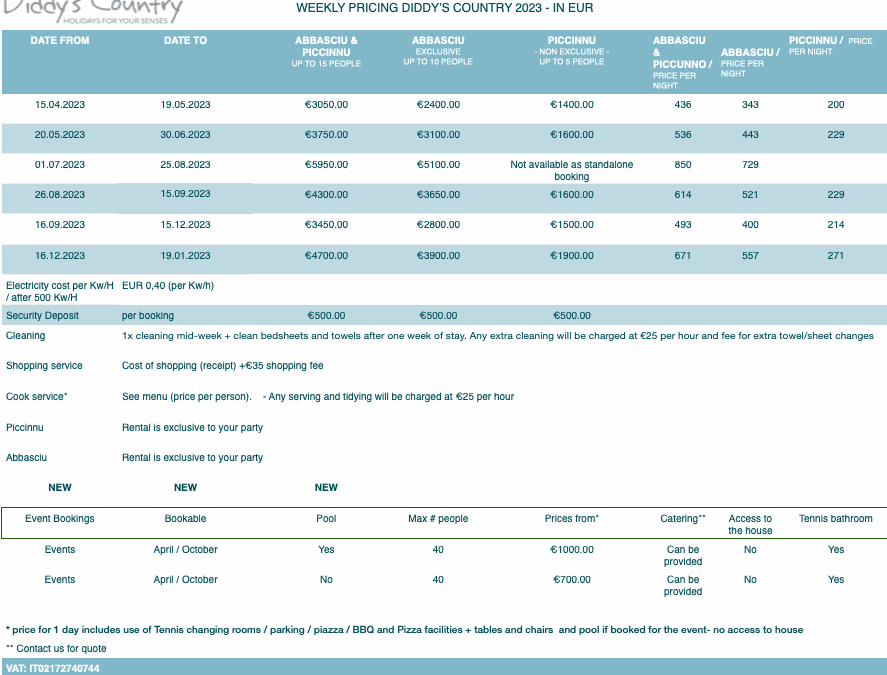The width and height of the screenshot is (887, 675).
Task: Select the 'UP TO 5 PEOPLE' header text
Action: coord(572,62)
